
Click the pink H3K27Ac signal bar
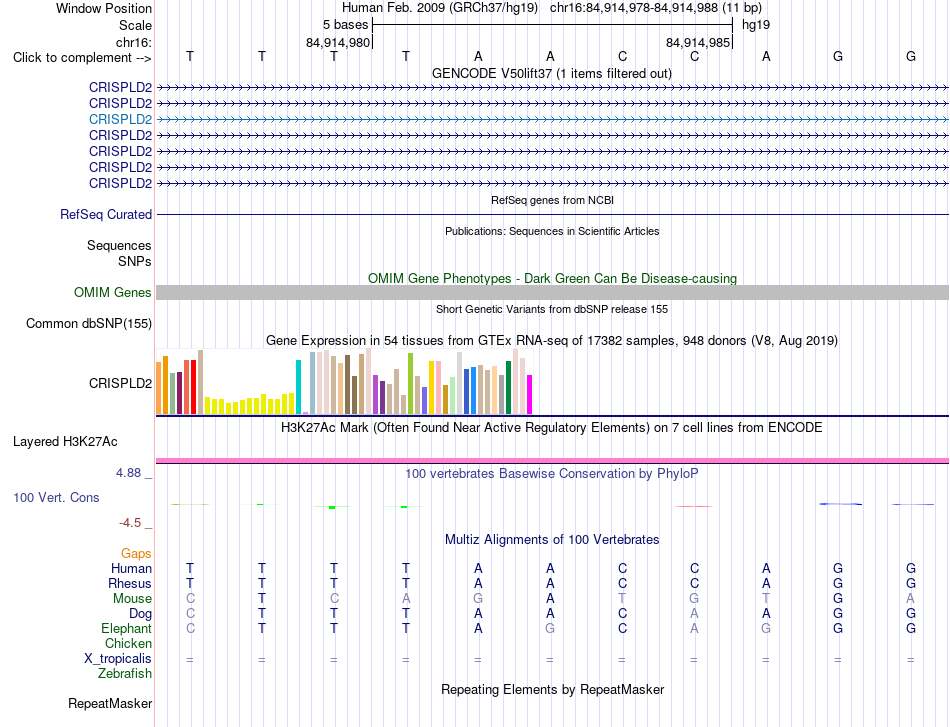pos(552,461)
